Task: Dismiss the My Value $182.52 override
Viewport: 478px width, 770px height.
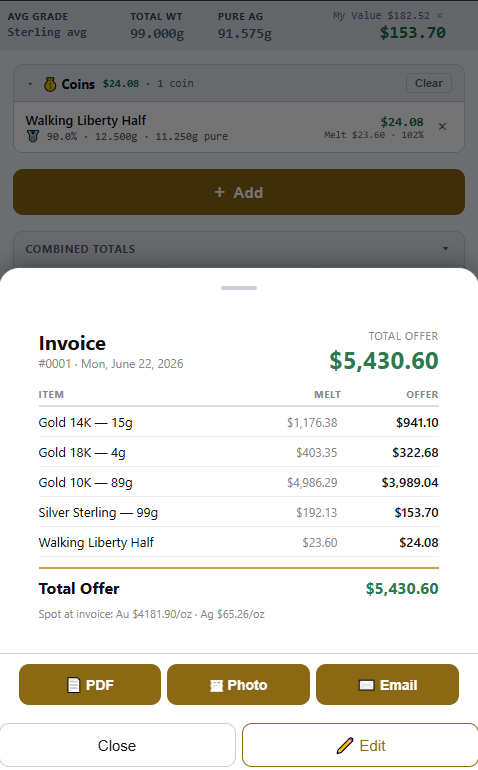Action: (440, 16)
